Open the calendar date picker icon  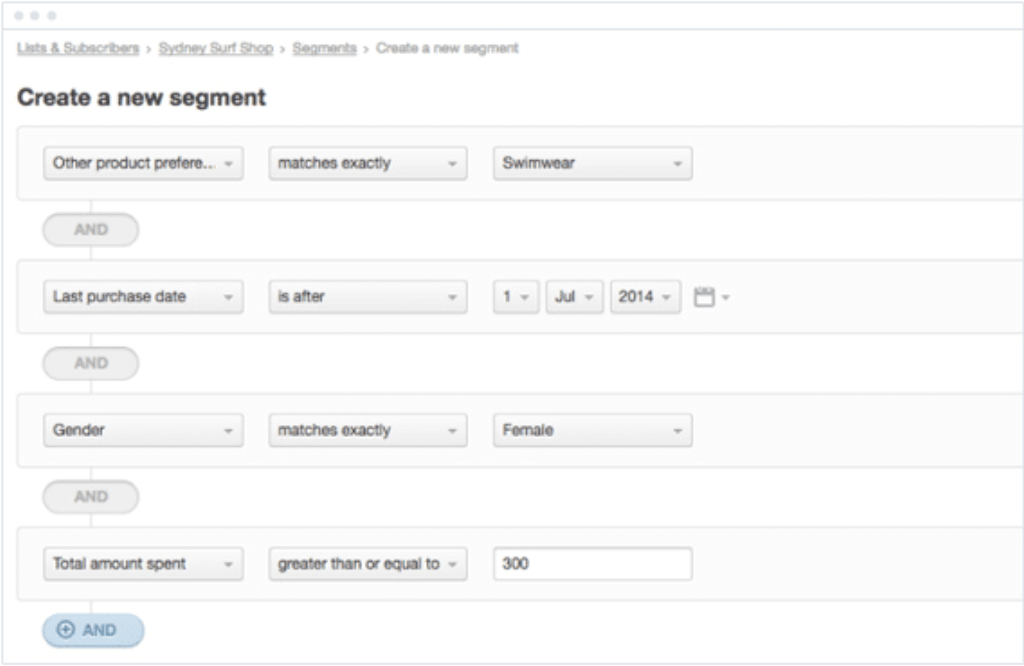tap(705, 297)
